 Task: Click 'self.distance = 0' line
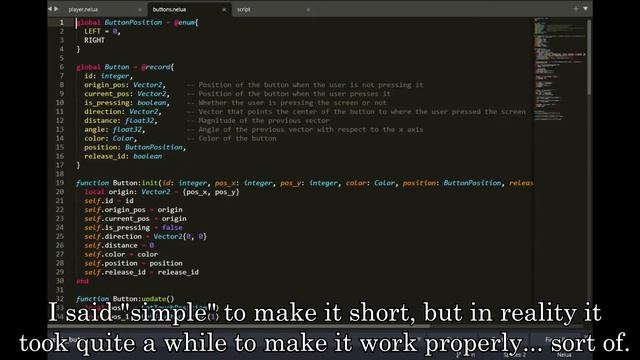(x=119, y=245)
